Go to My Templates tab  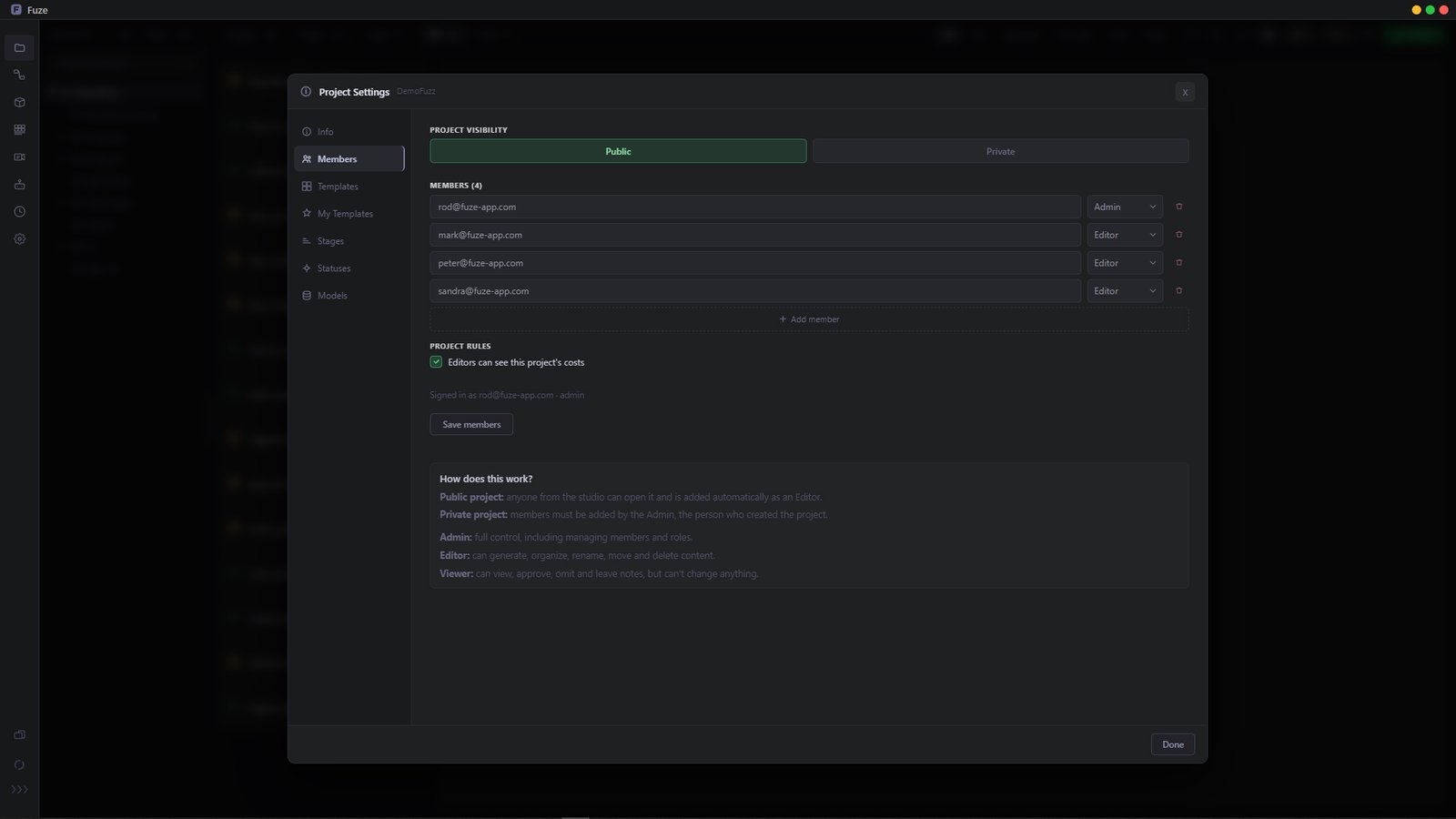pyautogui.click(x=349, y=214)
